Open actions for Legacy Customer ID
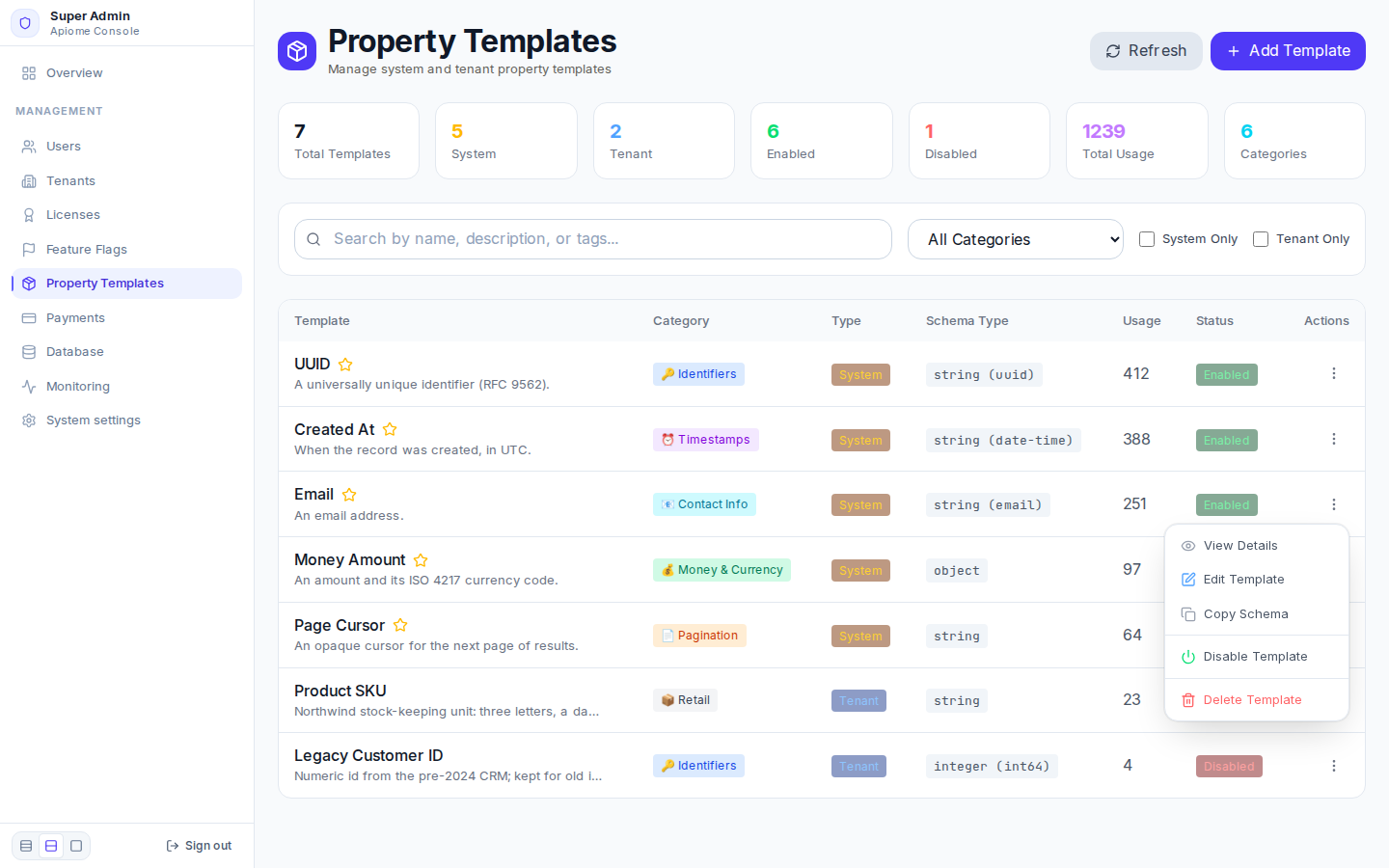 click(x=1334, y=766)
